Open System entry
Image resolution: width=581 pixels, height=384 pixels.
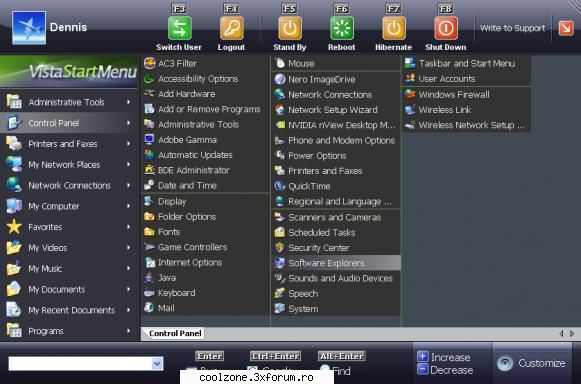tap(336, 308)
